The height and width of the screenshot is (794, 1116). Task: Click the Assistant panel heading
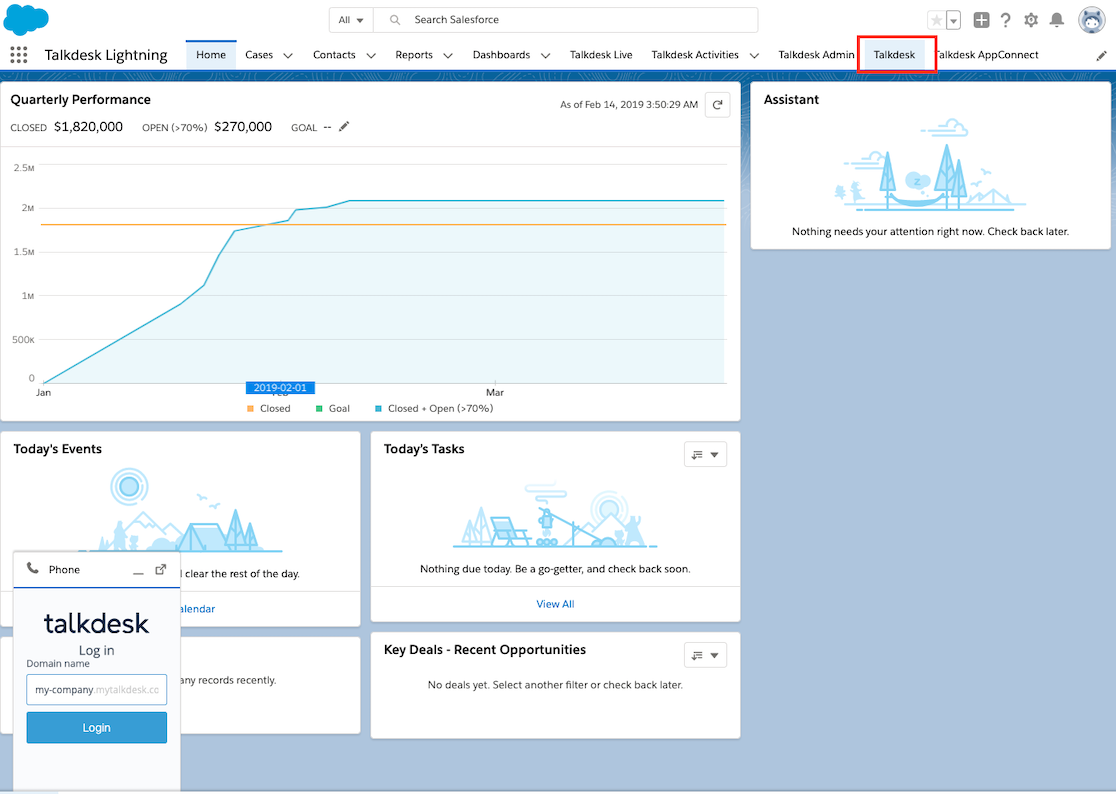(791, 100)
